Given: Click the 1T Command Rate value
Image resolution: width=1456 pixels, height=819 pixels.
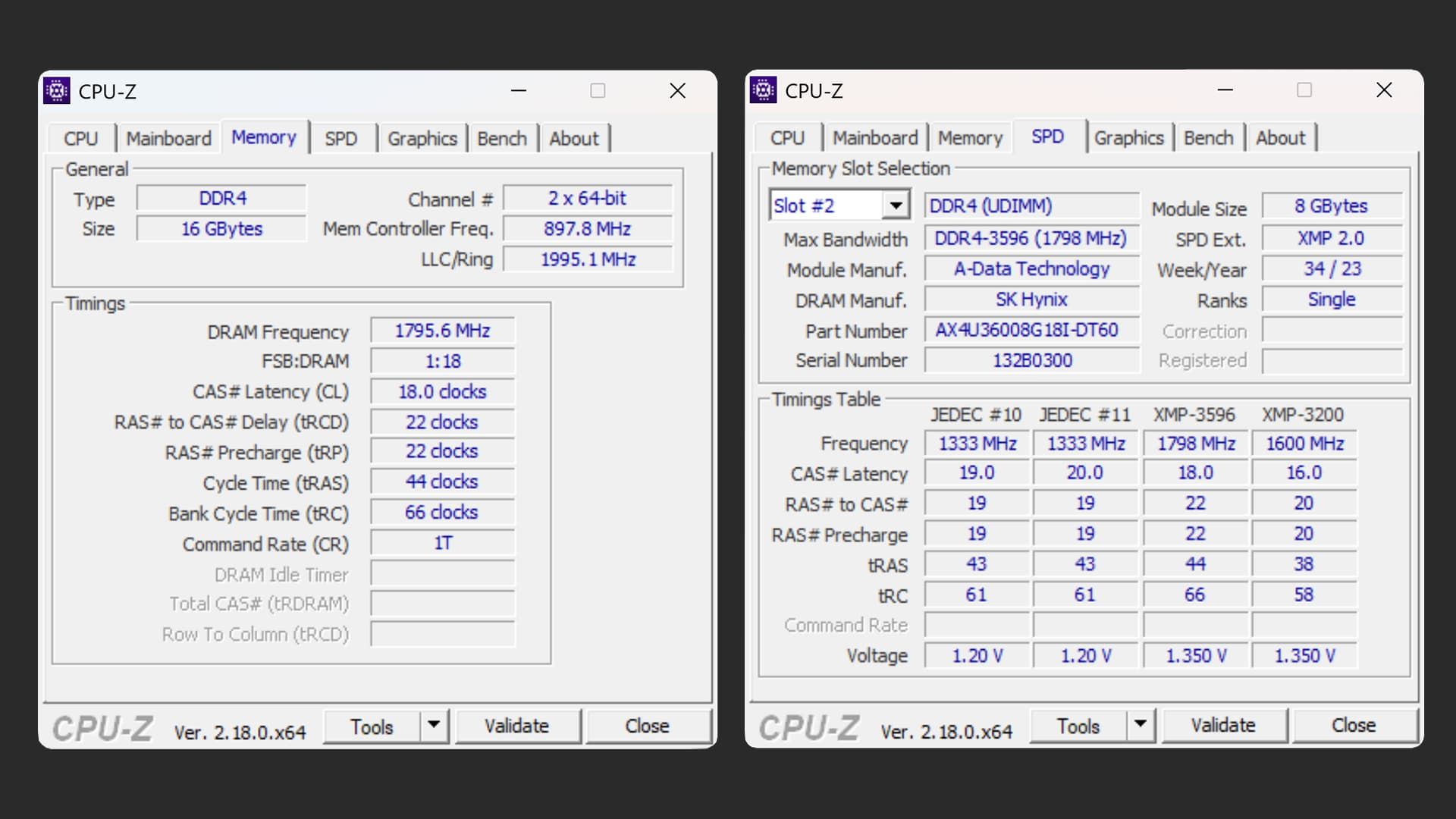Looking at the screenshot, I should click(x=443, y=543).
